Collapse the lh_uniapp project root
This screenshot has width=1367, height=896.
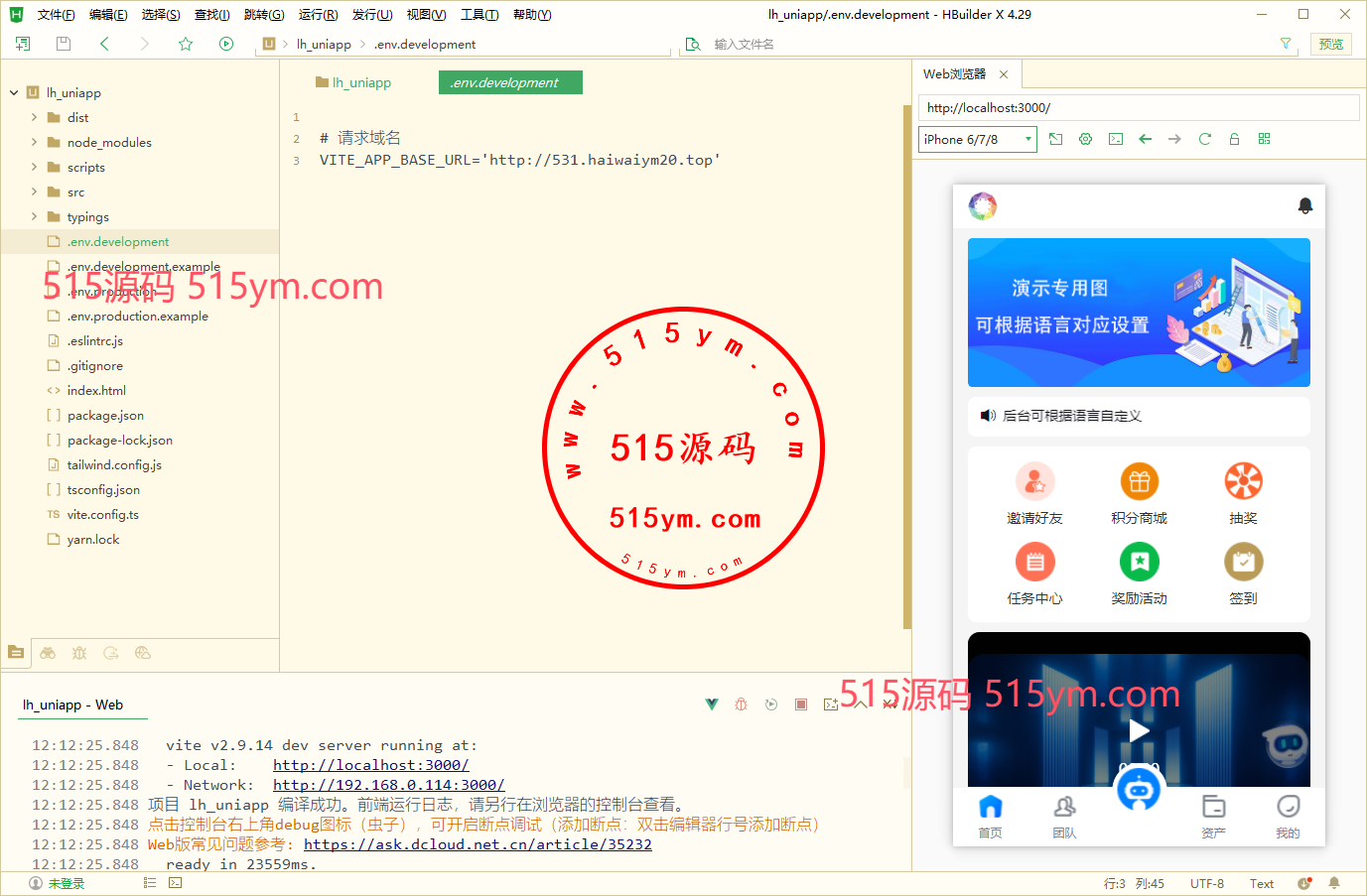point(14,92)
